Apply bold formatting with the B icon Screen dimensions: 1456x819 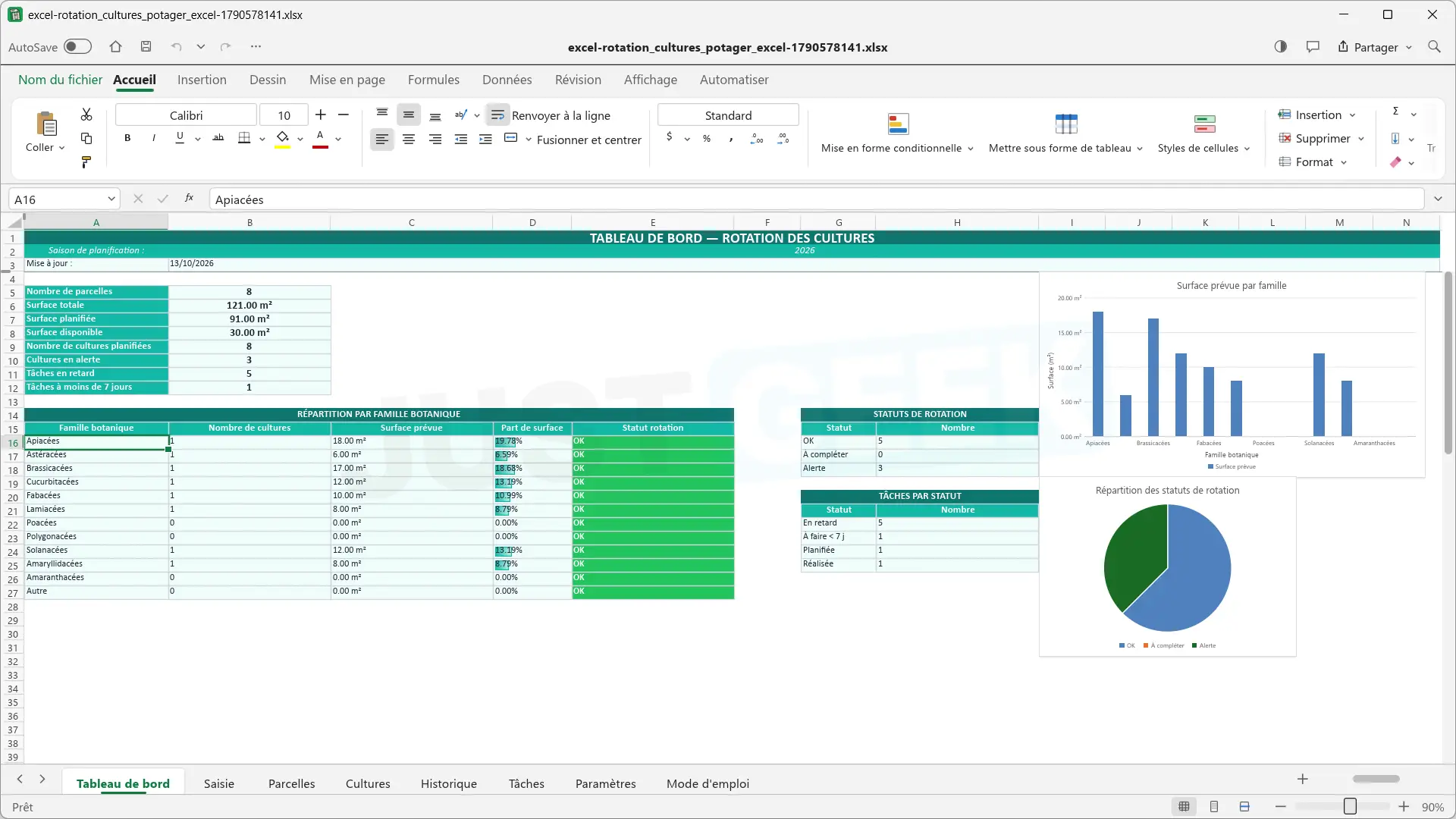tap(127, 138)
